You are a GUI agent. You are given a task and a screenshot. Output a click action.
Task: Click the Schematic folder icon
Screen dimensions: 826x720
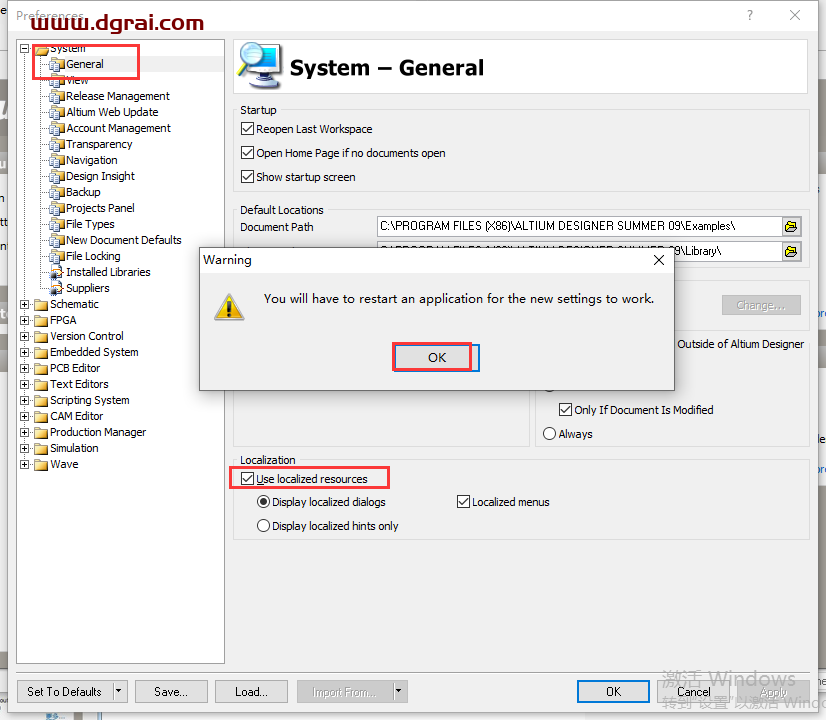click(41, 304)
